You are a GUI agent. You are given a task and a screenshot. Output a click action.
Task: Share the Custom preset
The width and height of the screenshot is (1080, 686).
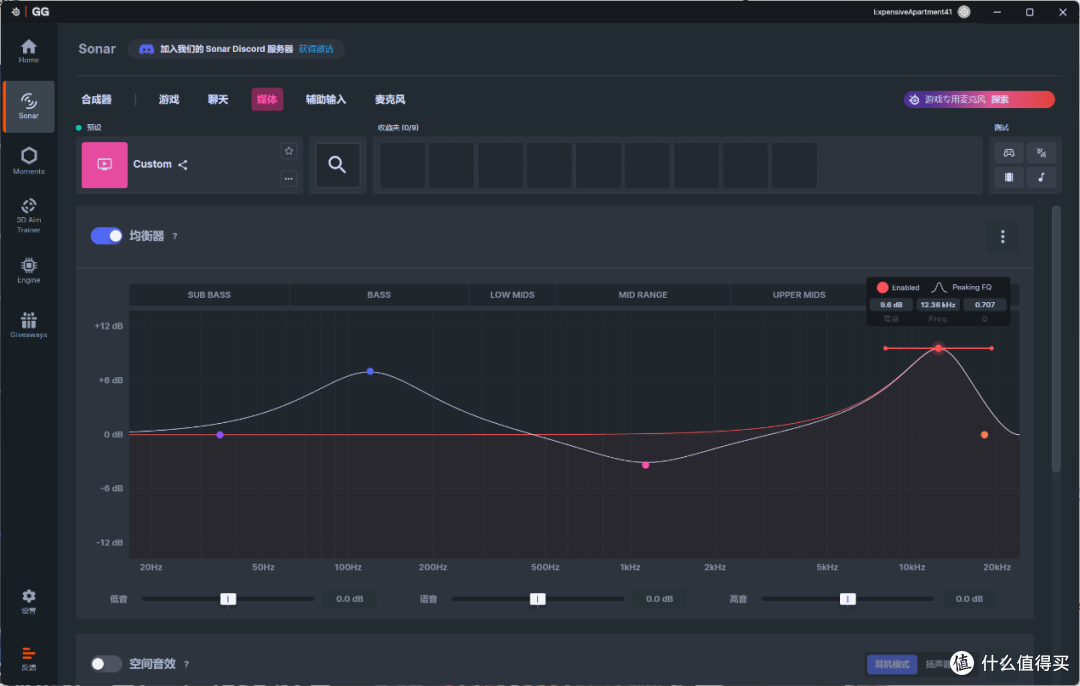(x=183, y=165)
